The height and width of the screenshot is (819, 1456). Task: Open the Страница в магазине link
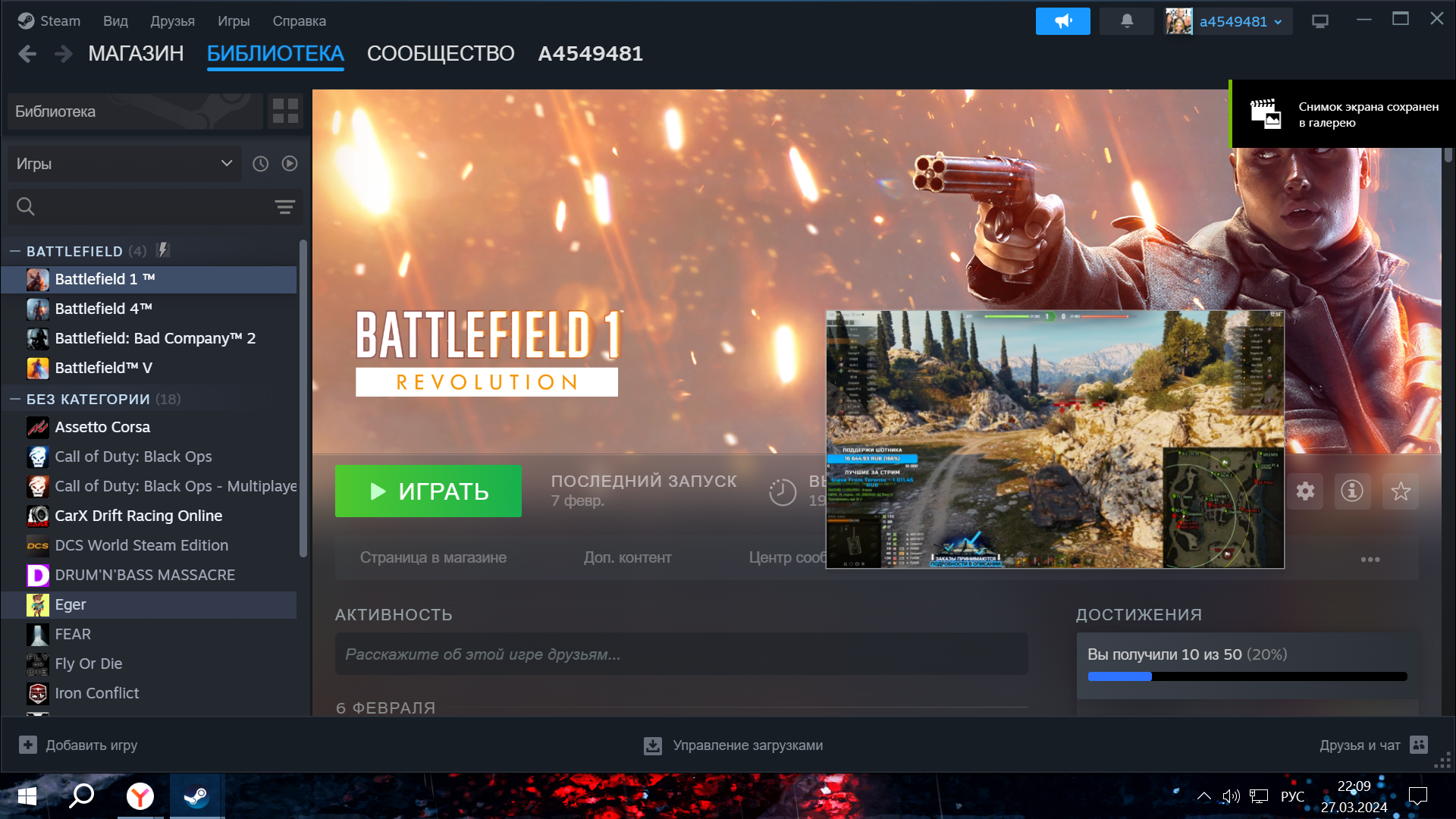click(x=433, y=557)
